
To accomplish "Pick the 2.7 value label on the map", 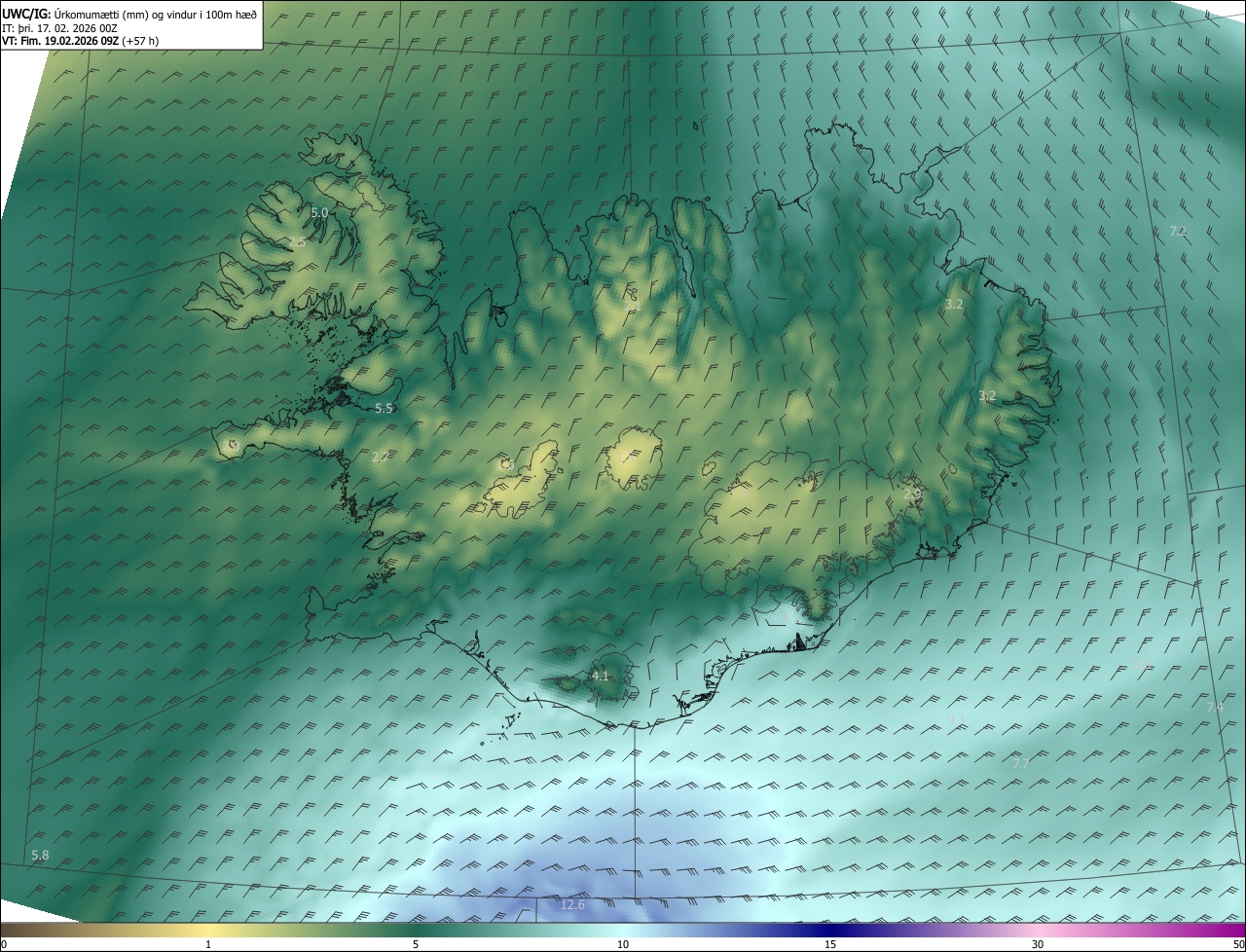I will click(381, 457).
